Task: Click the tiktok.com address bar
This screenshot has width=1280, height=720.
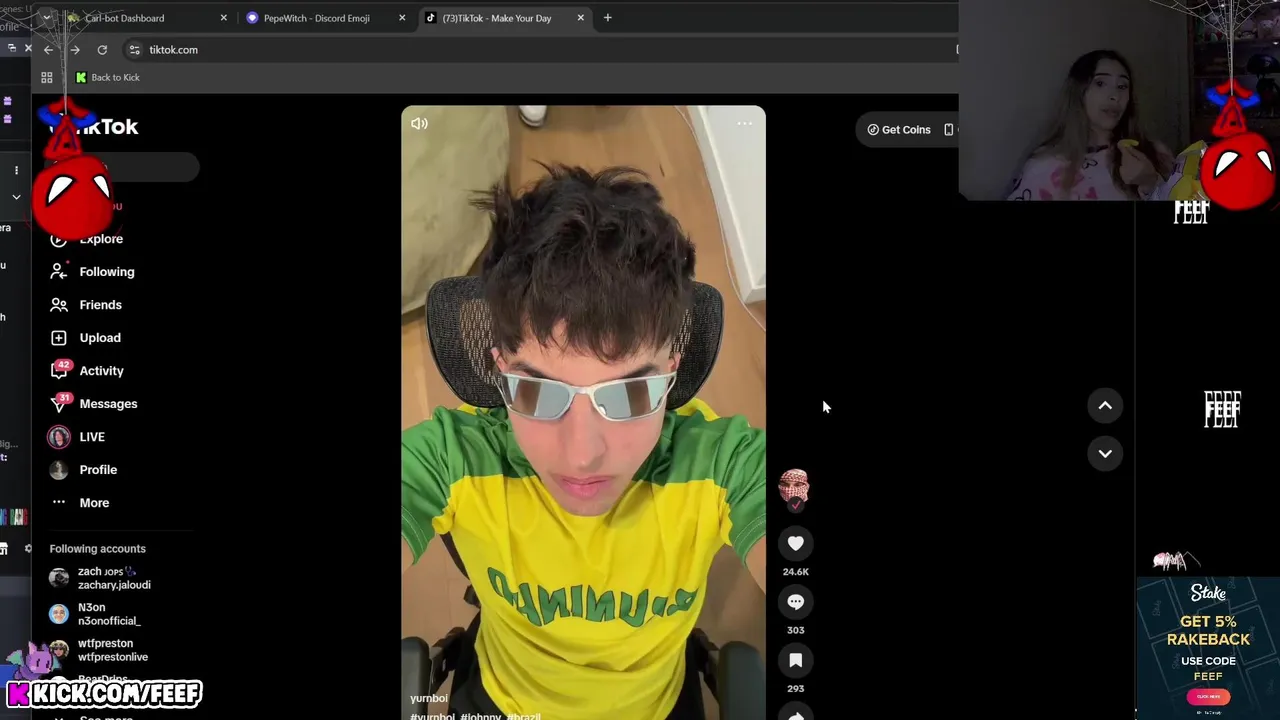Action: (540, 50)
